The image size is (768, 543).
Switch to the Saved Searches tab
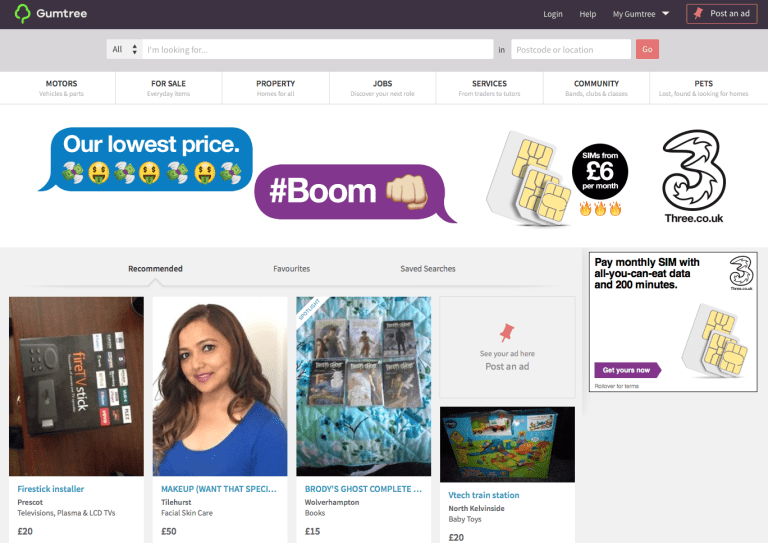point(427,269)
